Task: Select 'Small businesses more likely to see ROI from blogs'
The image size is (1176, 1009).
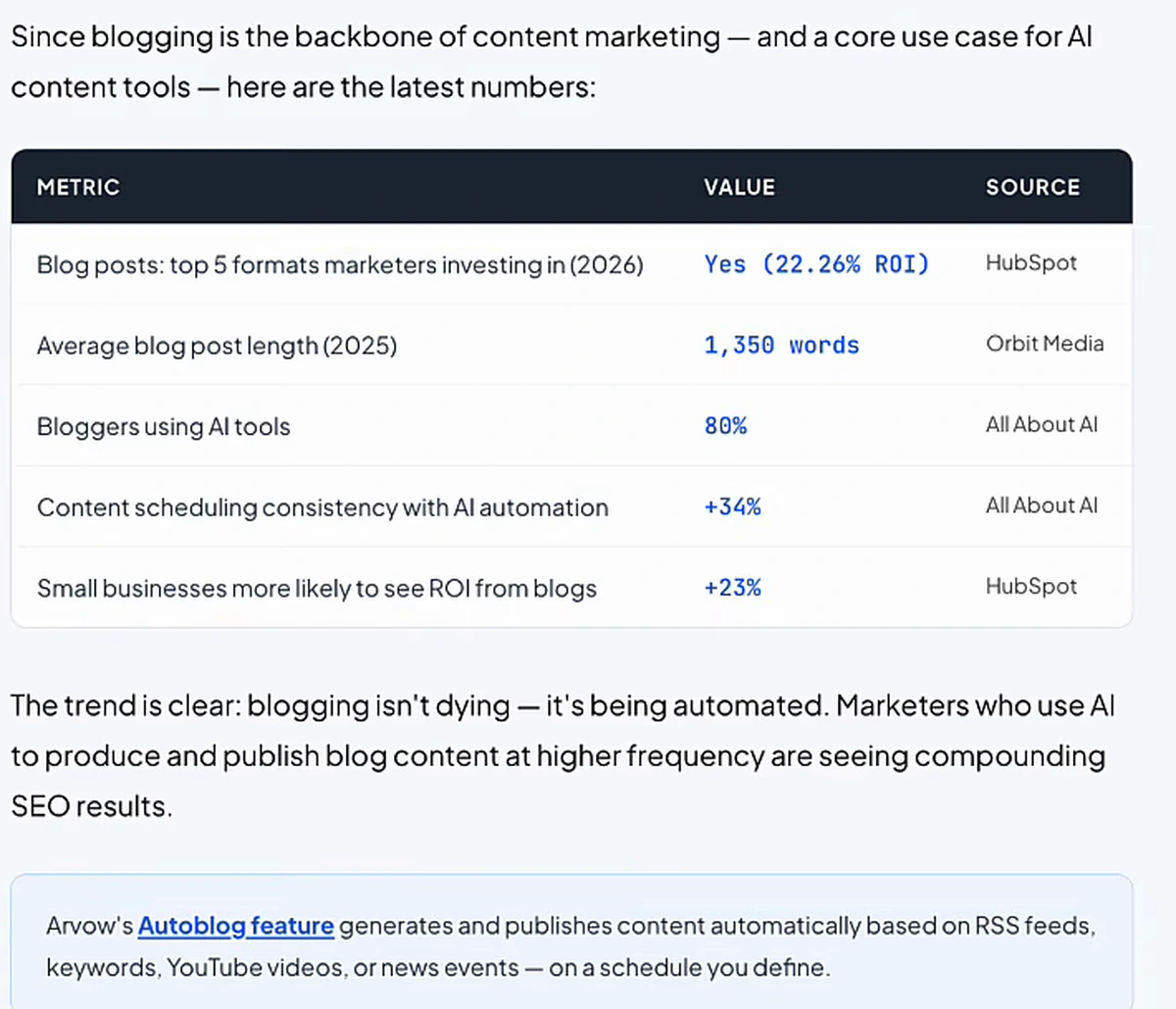Action: click(x=317, y=589)
